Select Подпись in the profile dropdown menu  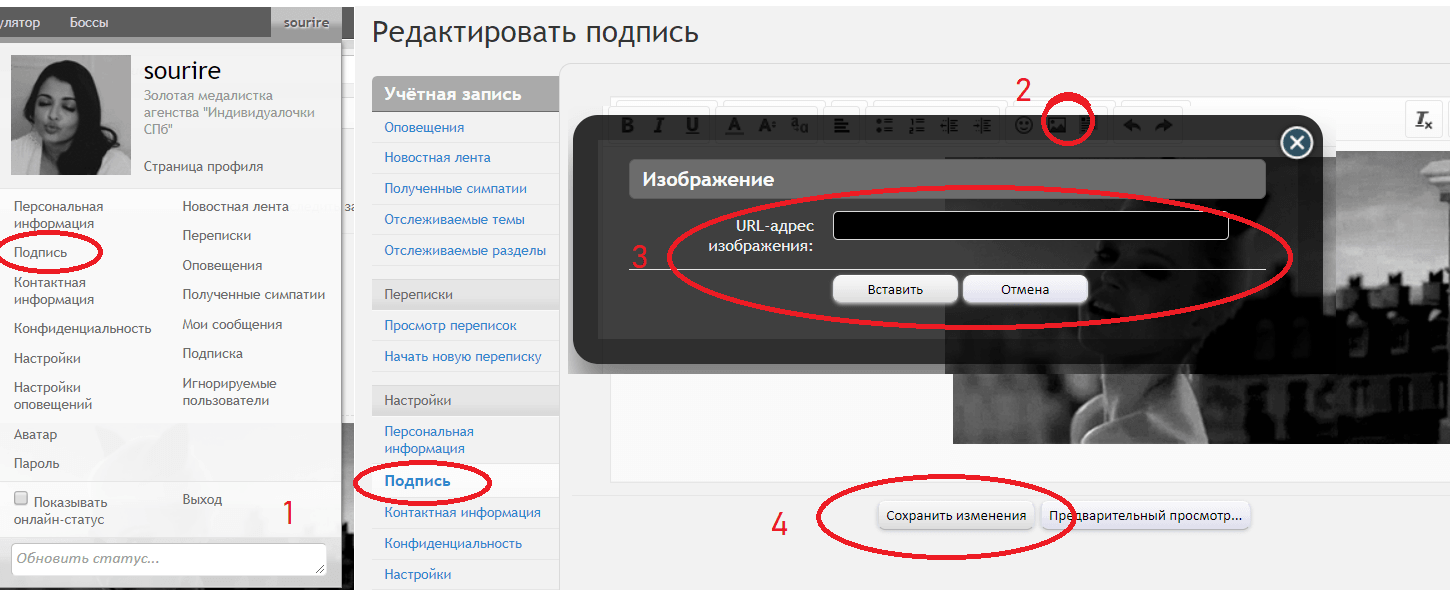coord(41,253)
